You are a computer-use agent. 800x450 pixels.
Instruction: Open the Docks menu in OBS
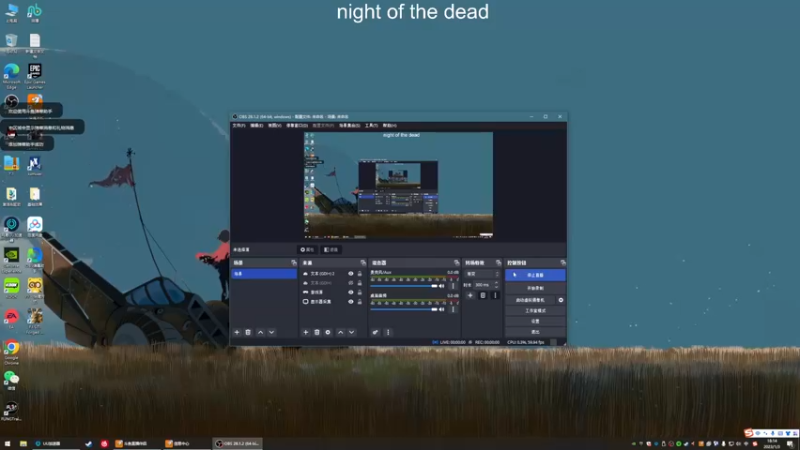point(297,126)
